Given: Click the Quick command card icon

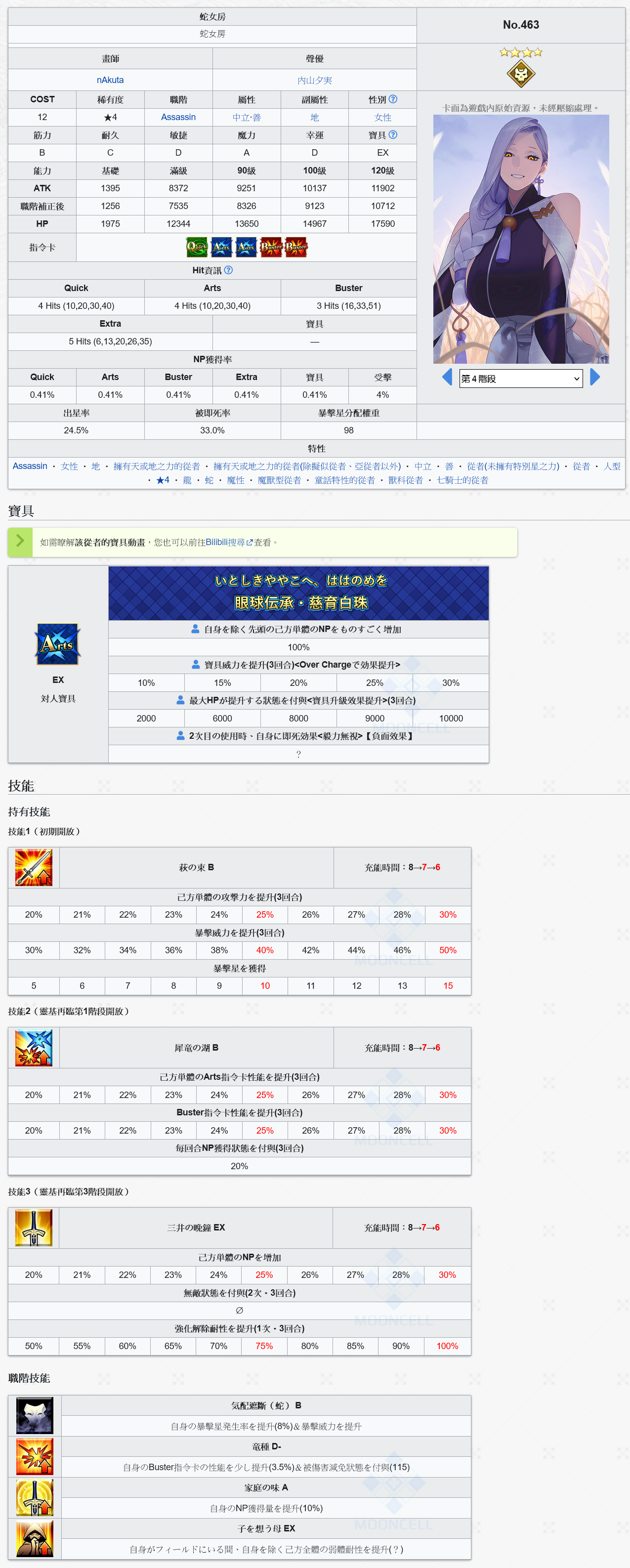Looking at the screenshot, I should (x=197, y=247).
